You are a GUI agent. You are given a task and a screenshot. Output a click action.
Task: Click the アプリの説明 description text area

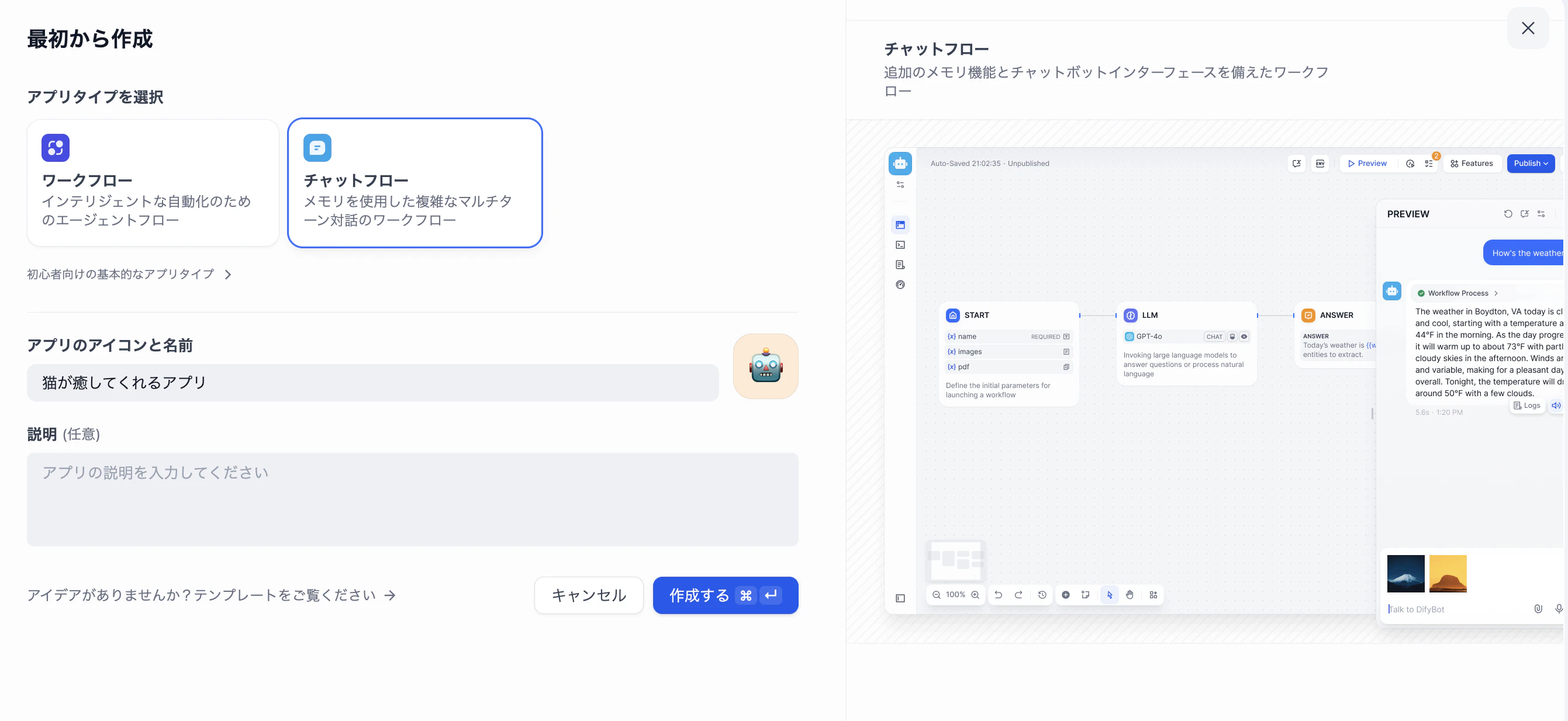tap(412, 499)
